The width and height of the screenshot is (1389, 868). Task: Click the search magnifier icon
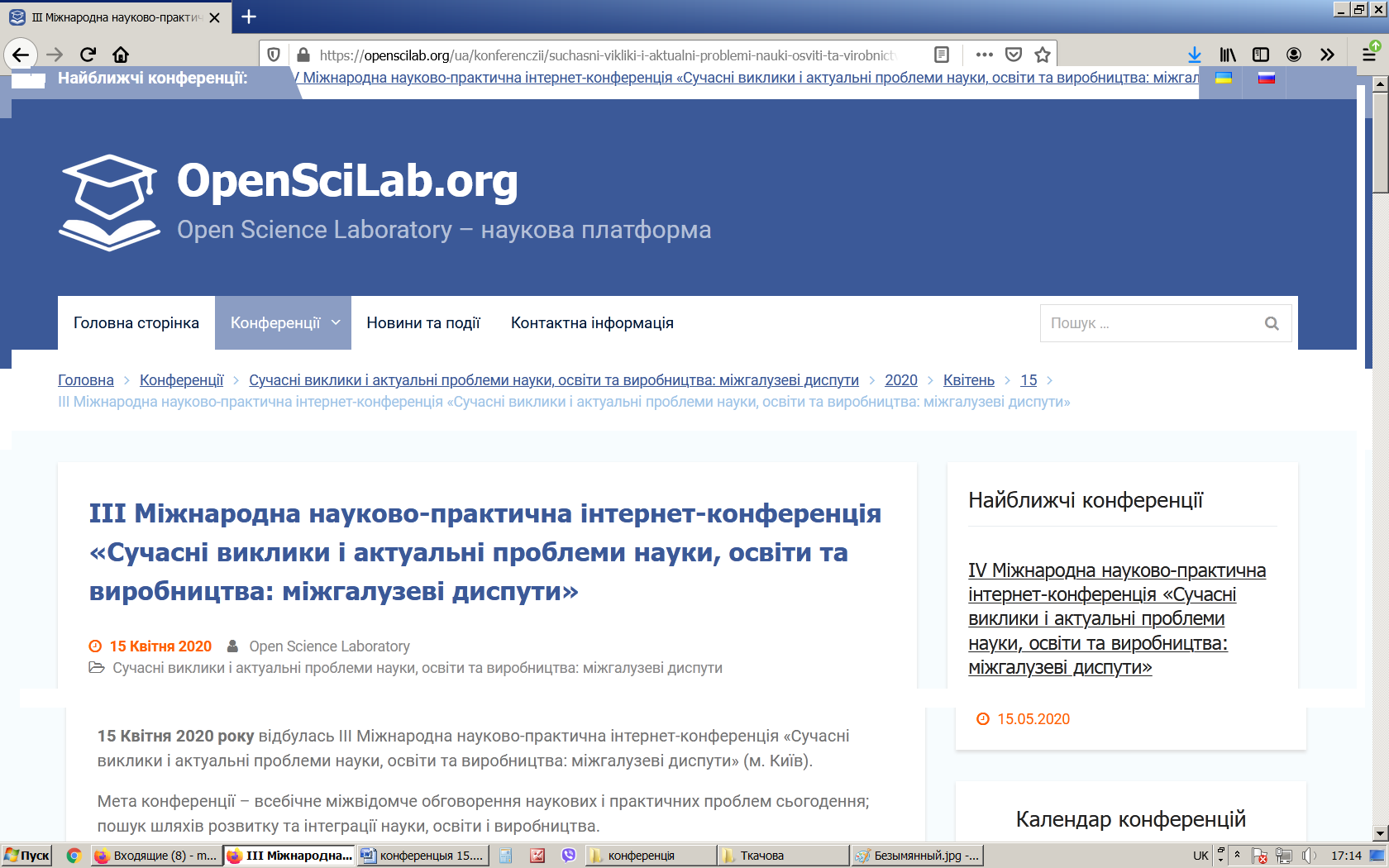point(1272,323)
